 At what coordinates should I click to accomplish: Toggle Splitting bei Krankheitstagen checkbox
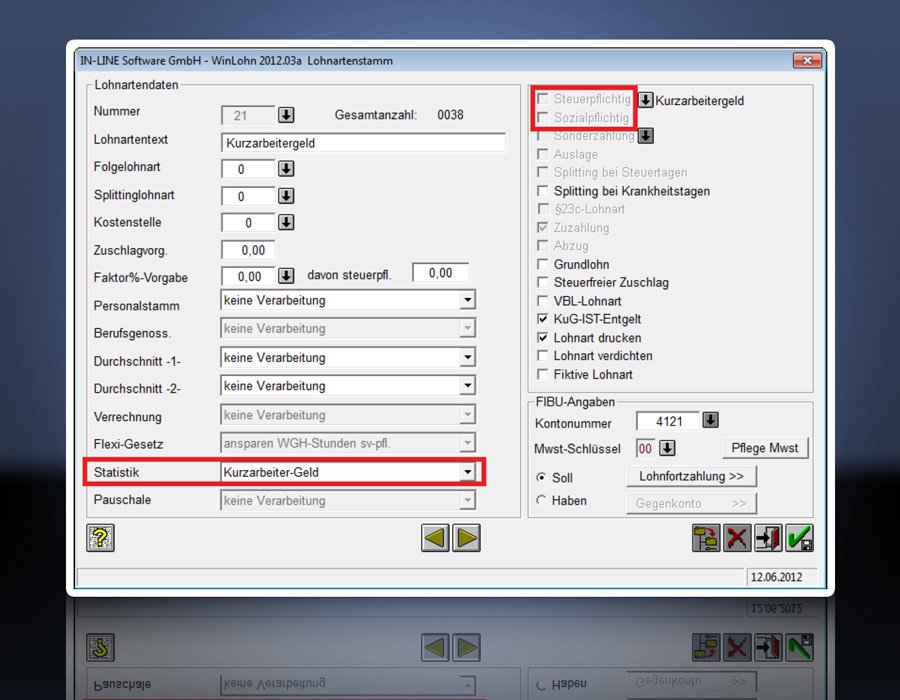(542, 190)
